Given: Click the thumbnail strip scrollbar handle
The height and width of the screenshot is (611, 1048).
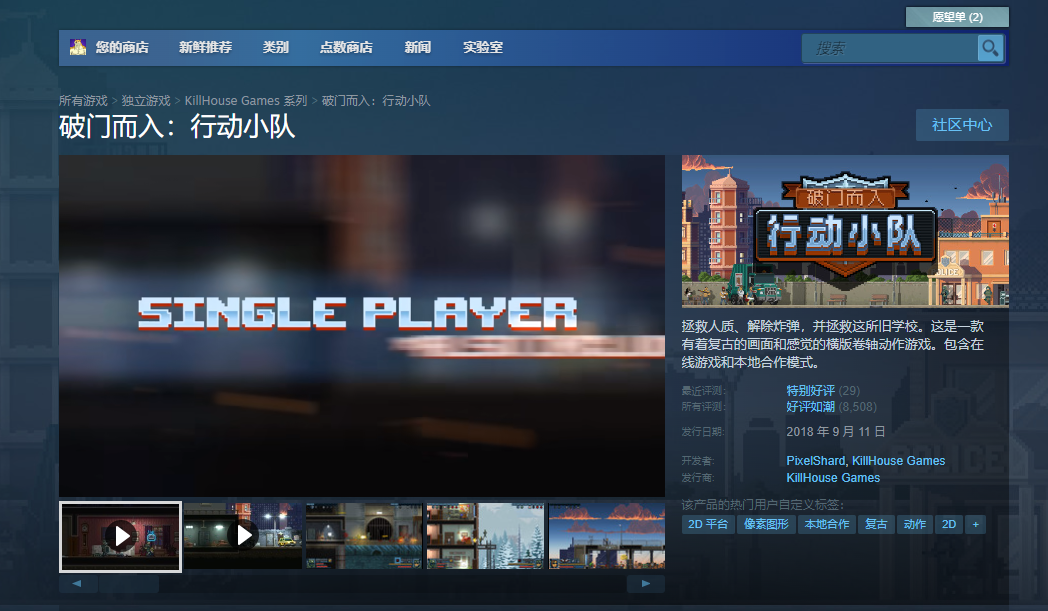Looking at the screenshot, I should point(129,584).
